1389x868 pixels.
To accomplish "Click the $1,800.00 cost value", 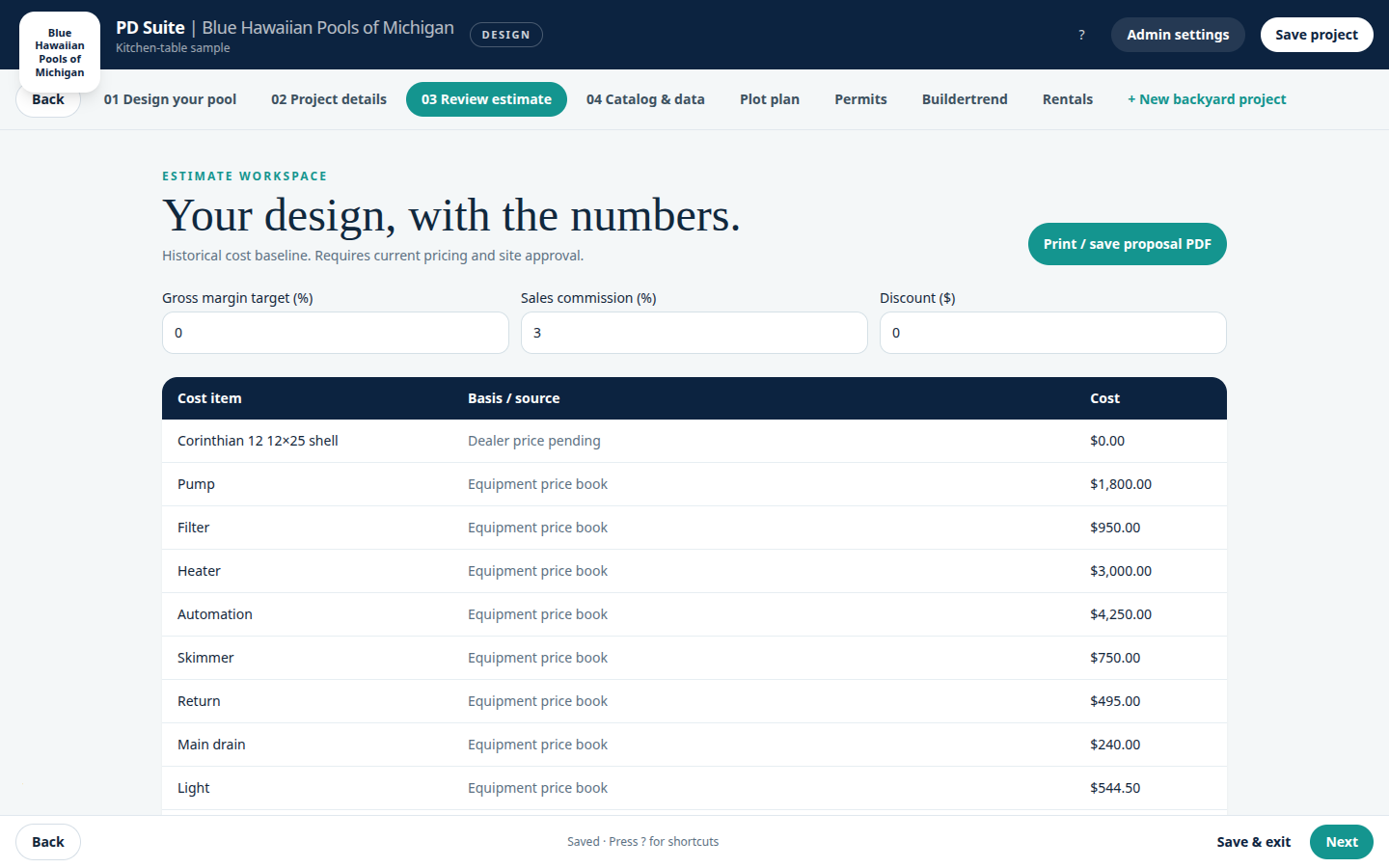I will [x=1121, y=484].
